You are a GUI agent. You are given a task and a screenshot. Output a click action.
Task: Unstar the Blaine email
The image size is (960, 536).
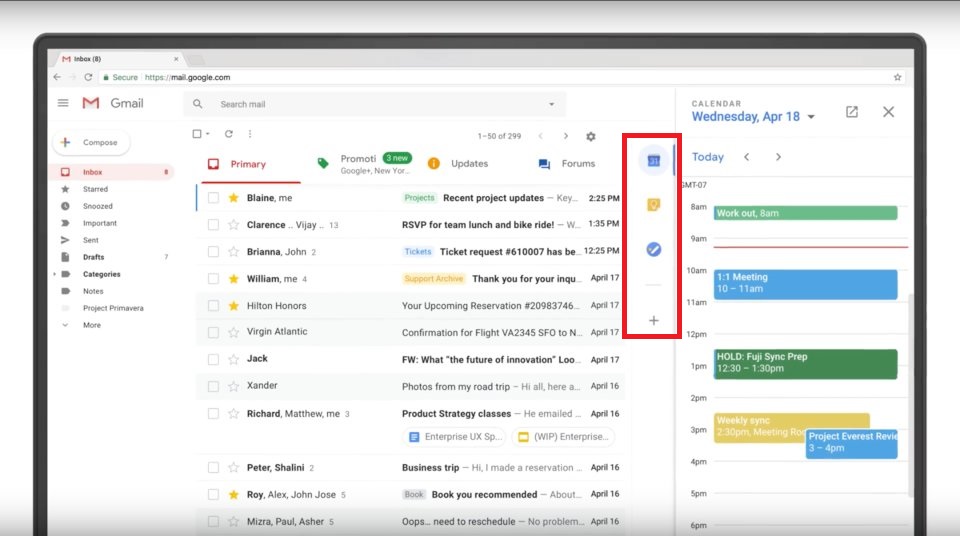coord(233,198)
